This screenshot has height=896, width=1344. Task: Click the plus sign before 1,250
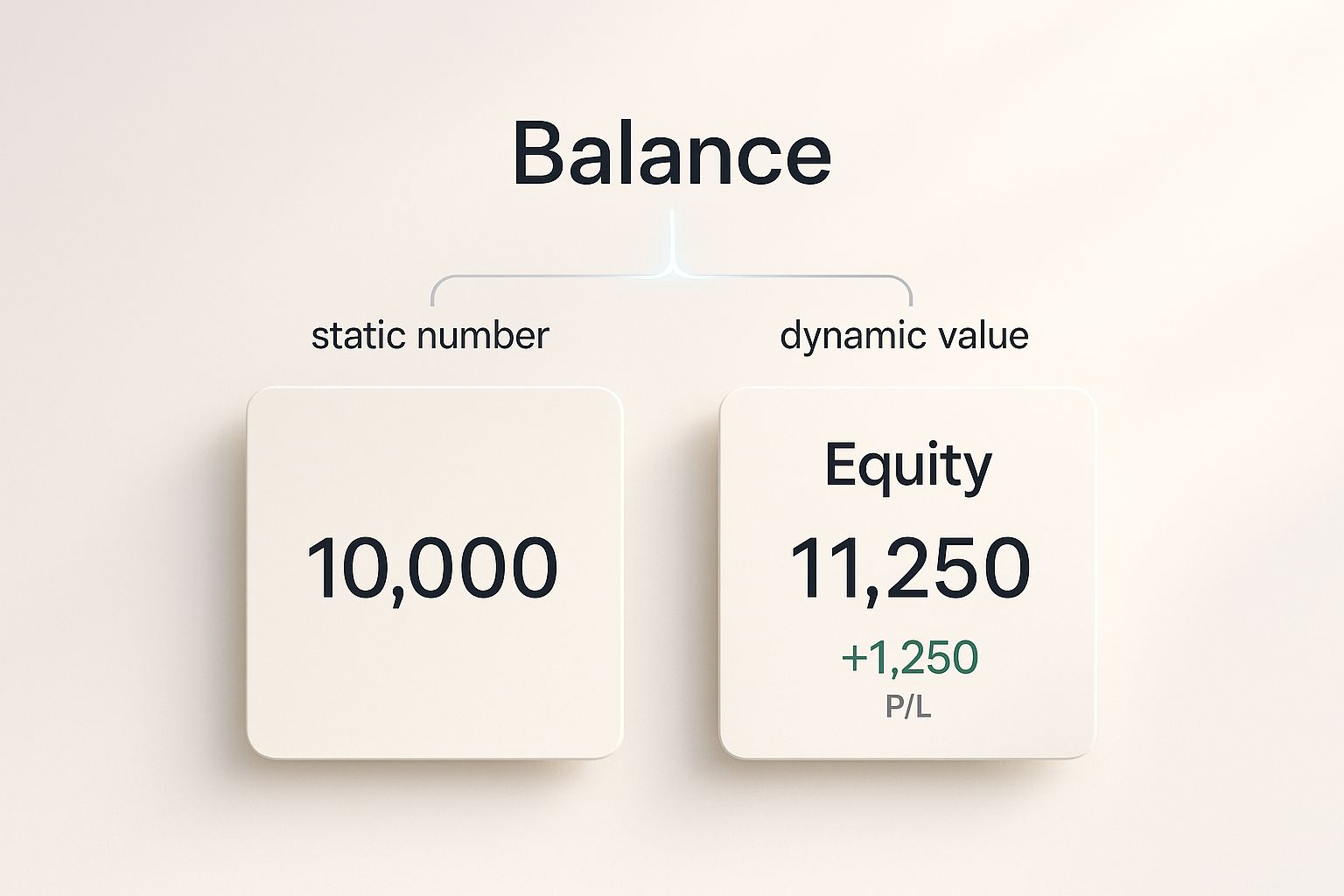(853, 658)
